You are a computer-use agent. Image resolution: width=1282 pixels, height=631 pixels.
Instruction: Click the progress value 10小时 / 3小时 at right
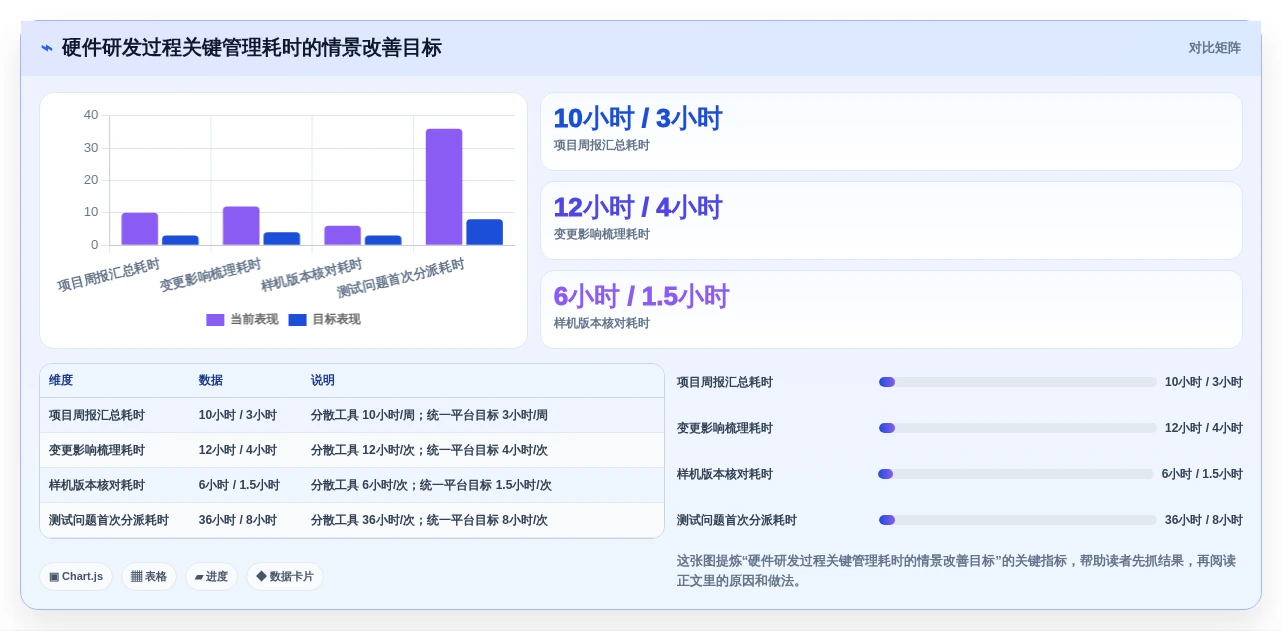(x=1204, y=382)
